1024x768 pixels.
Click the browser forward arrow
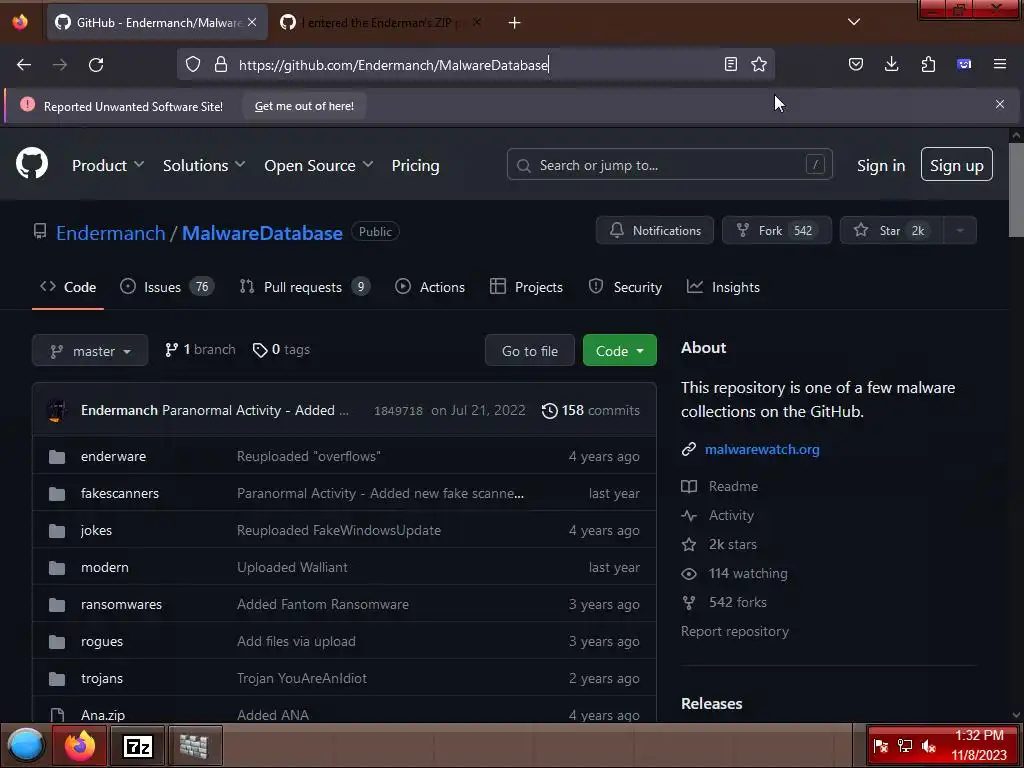[60, 65]
